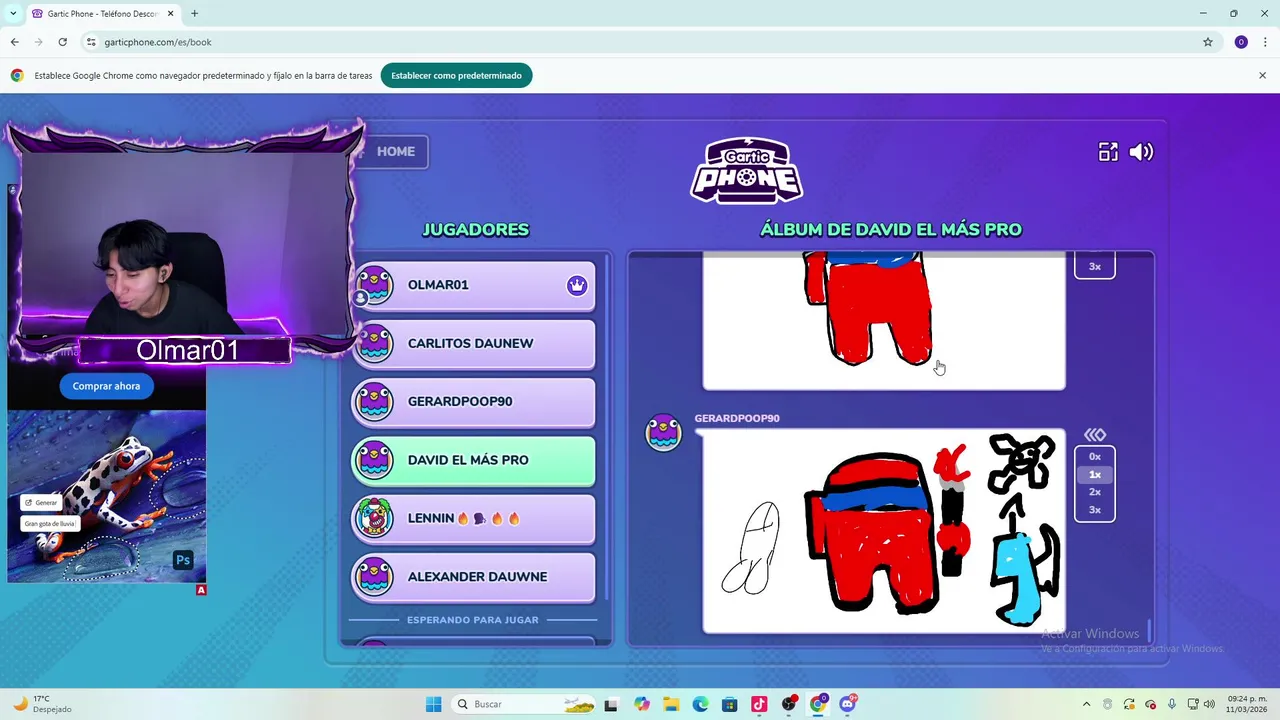Click the Generar button in ad
Screen dimensions: 1280x720
click(x=41, y=503)
